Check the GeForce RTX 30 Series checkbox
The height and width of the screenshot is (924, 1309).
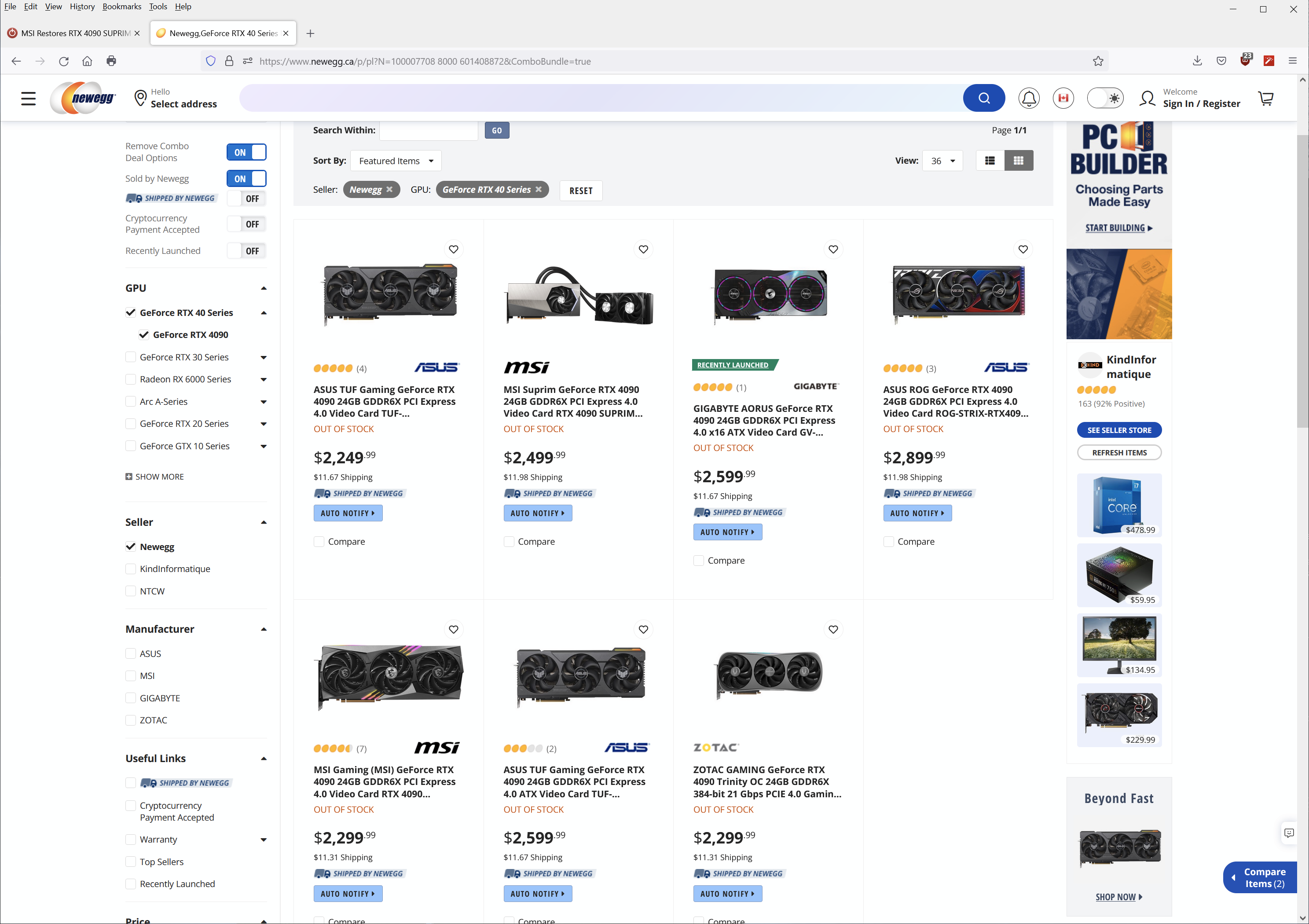point(131,357)
